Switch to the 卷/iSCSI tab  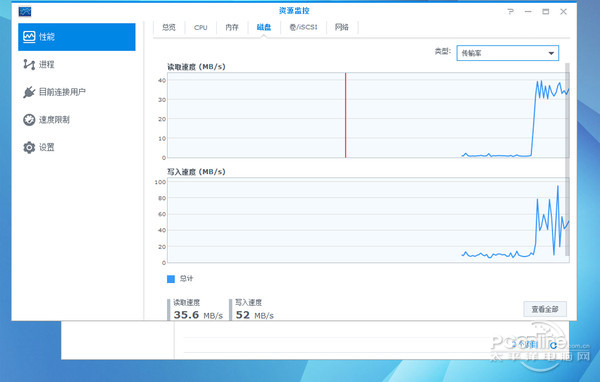point(303,27)
